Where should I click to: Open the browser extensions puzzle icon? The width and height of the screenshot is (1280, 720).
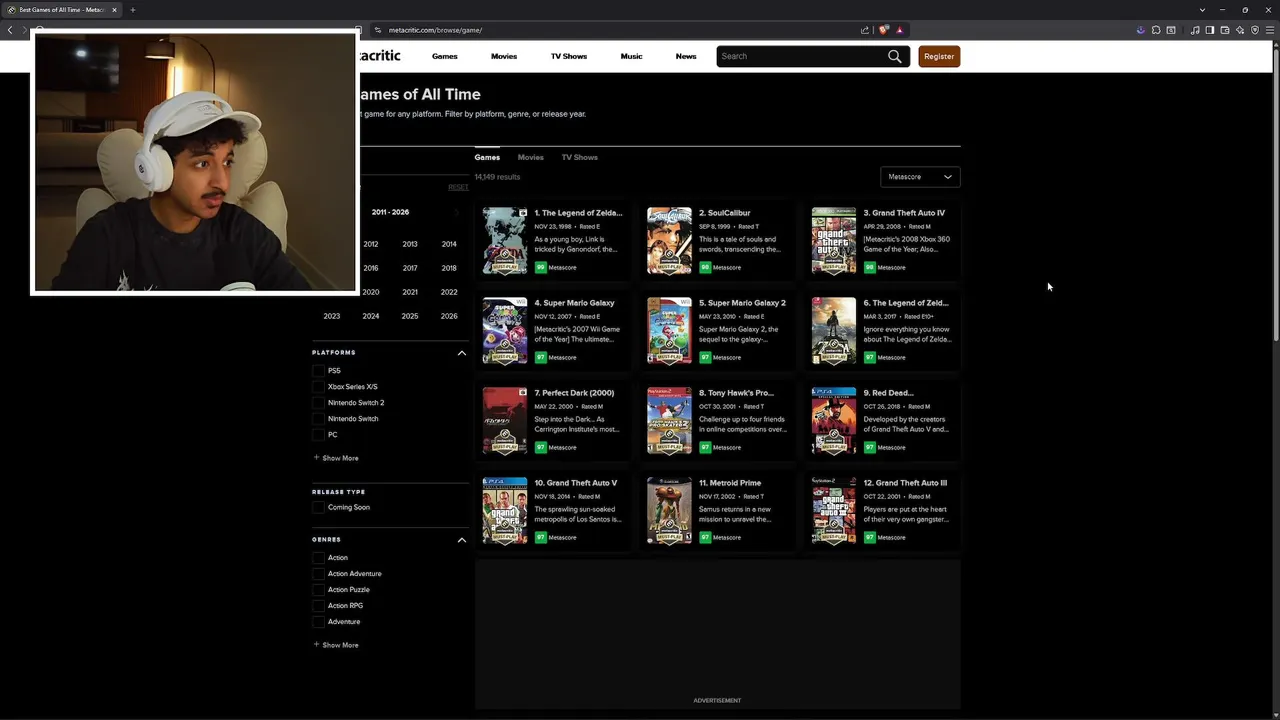pos(1156,30)
